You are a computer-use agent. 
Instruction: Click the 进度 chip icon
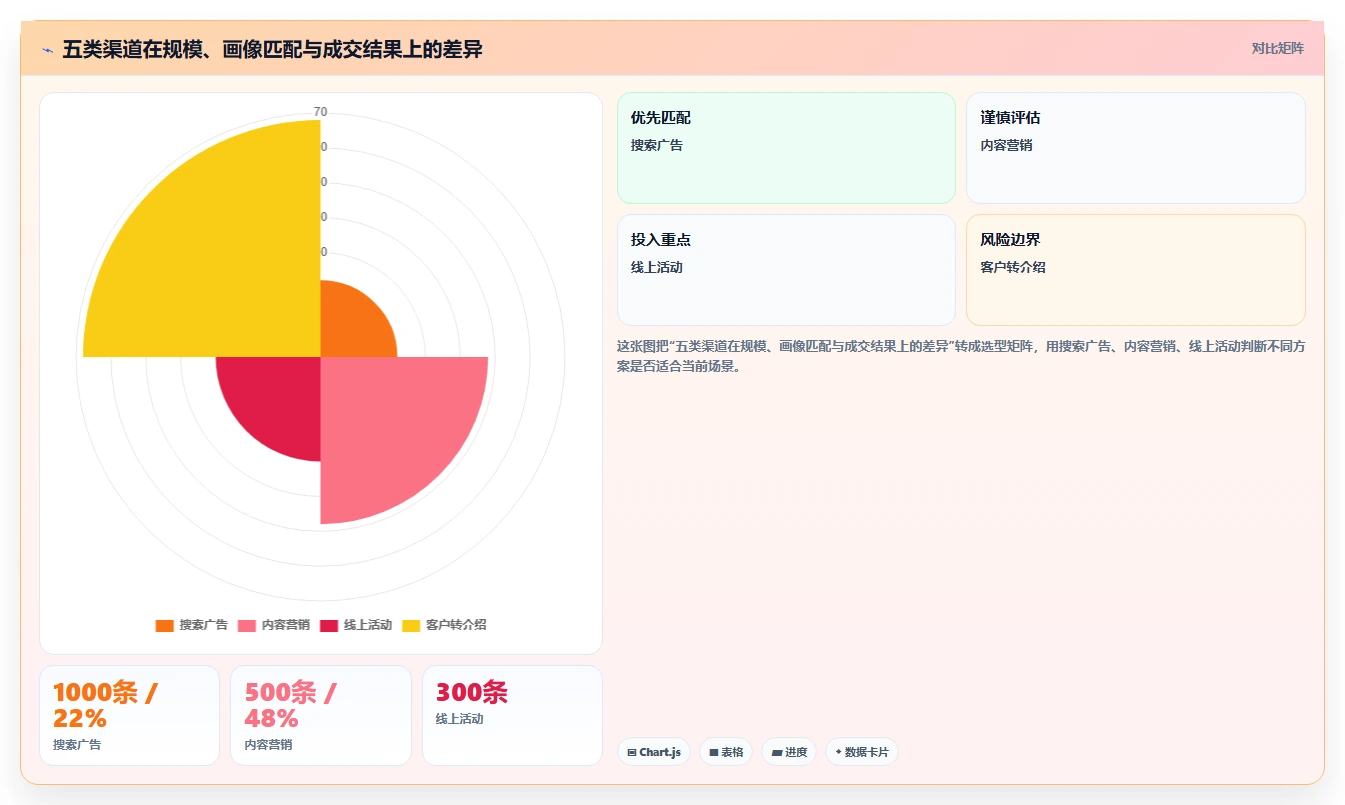click(x=777, y=752)
